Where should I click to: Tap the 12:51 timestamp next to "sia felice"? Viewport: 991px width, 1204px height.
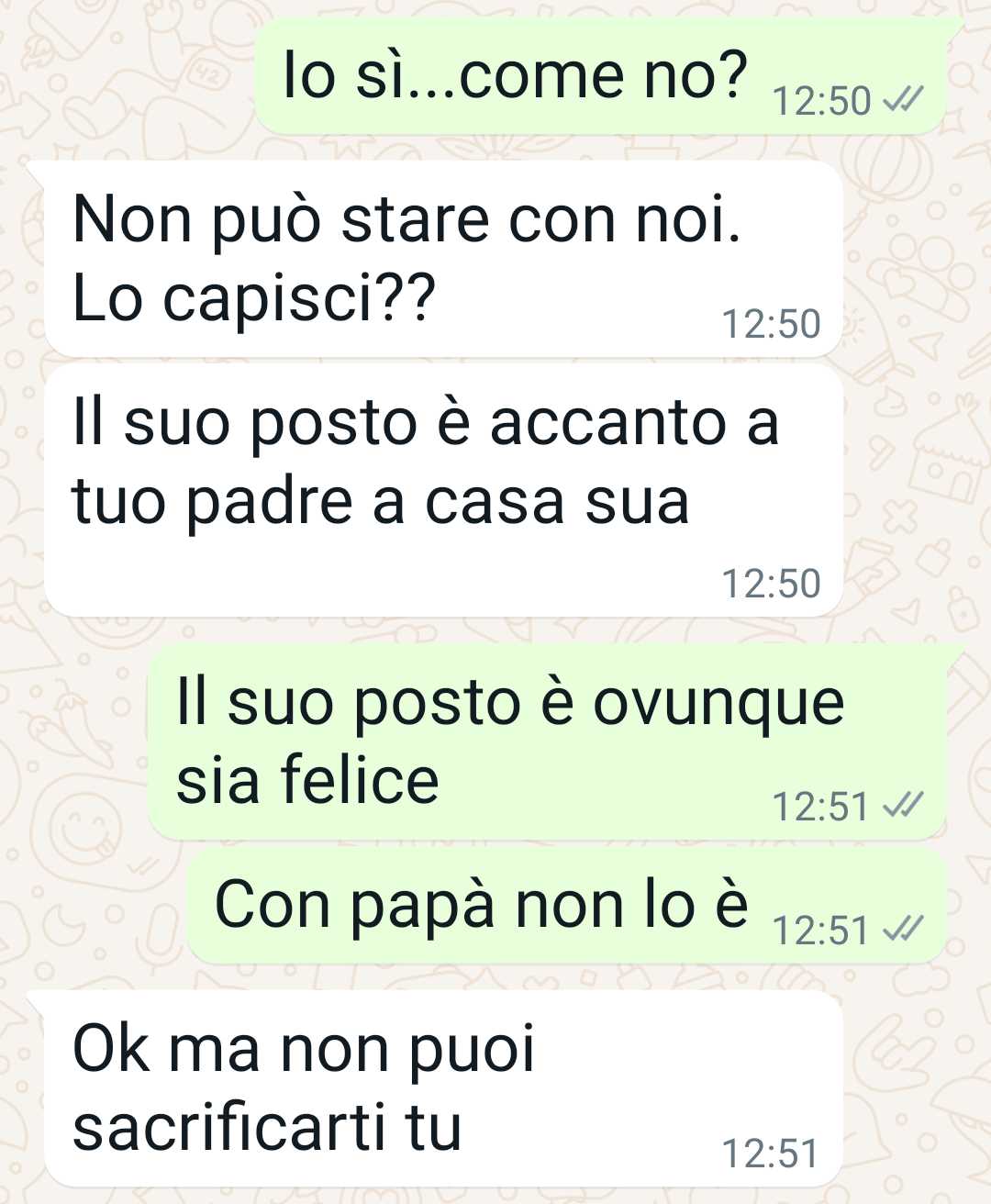coord(820,807)
